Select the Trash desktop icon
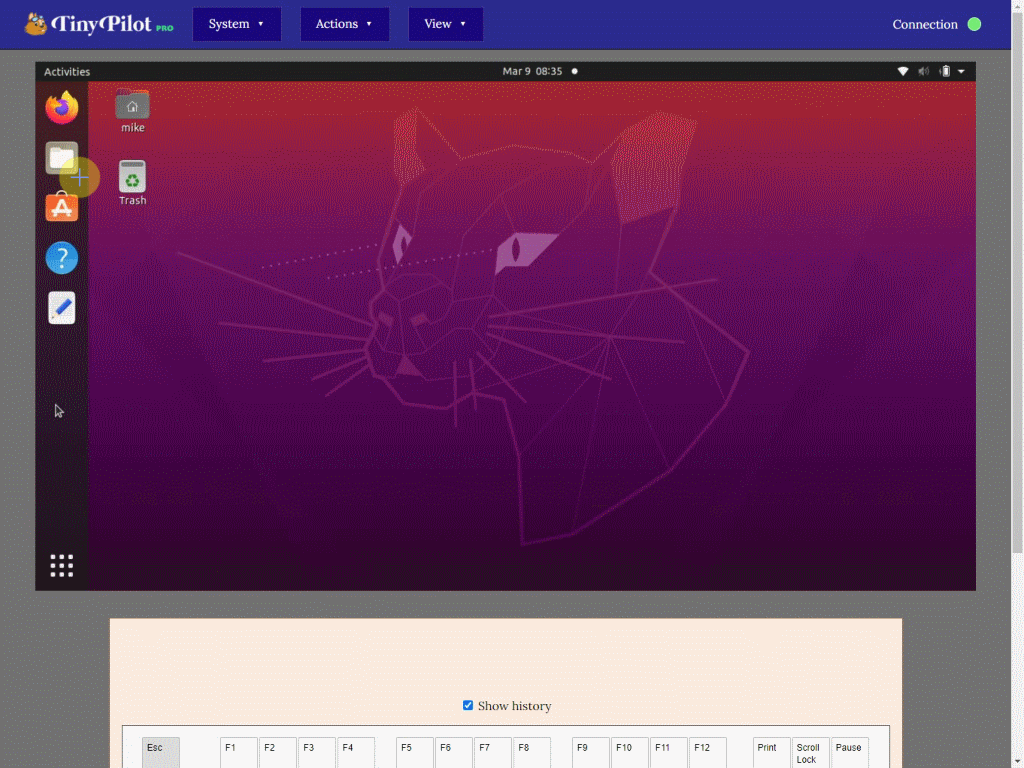This screenshot has height=768, width=1024. [x=132, y=183]
